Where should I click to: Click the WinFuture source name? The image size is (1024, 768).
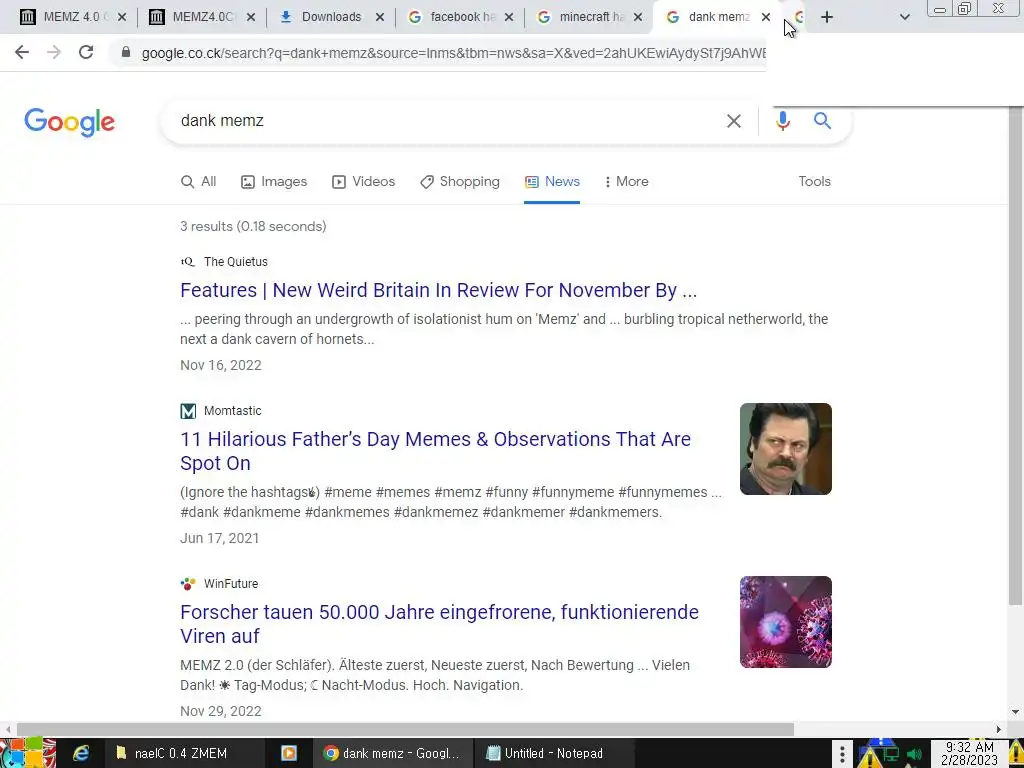pos(231,584)
